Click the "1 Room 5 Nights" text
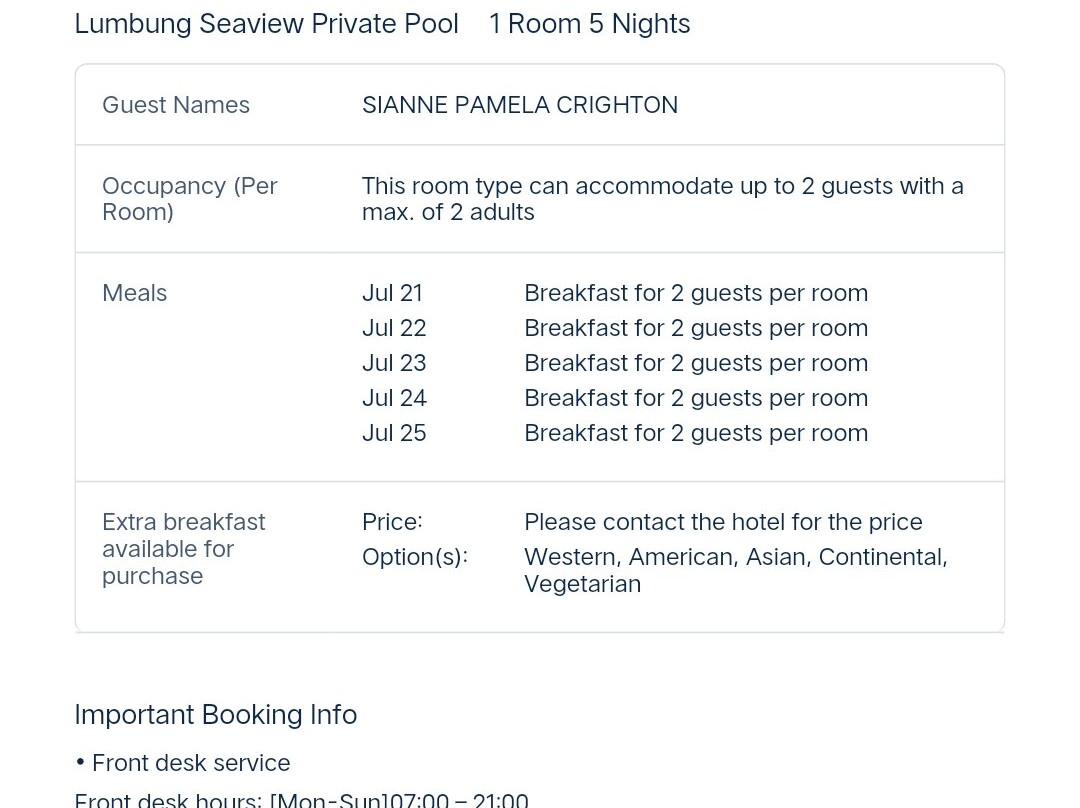 (x=589, y=24)
